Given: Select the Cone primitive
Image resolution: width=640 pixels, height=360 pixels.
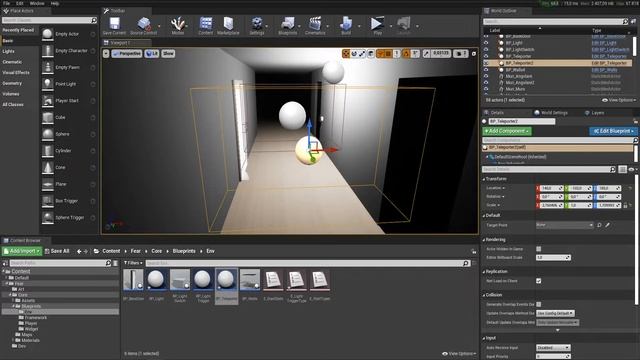Looking at the screenshot, I should pyautogui.click(x=69, y=168).
